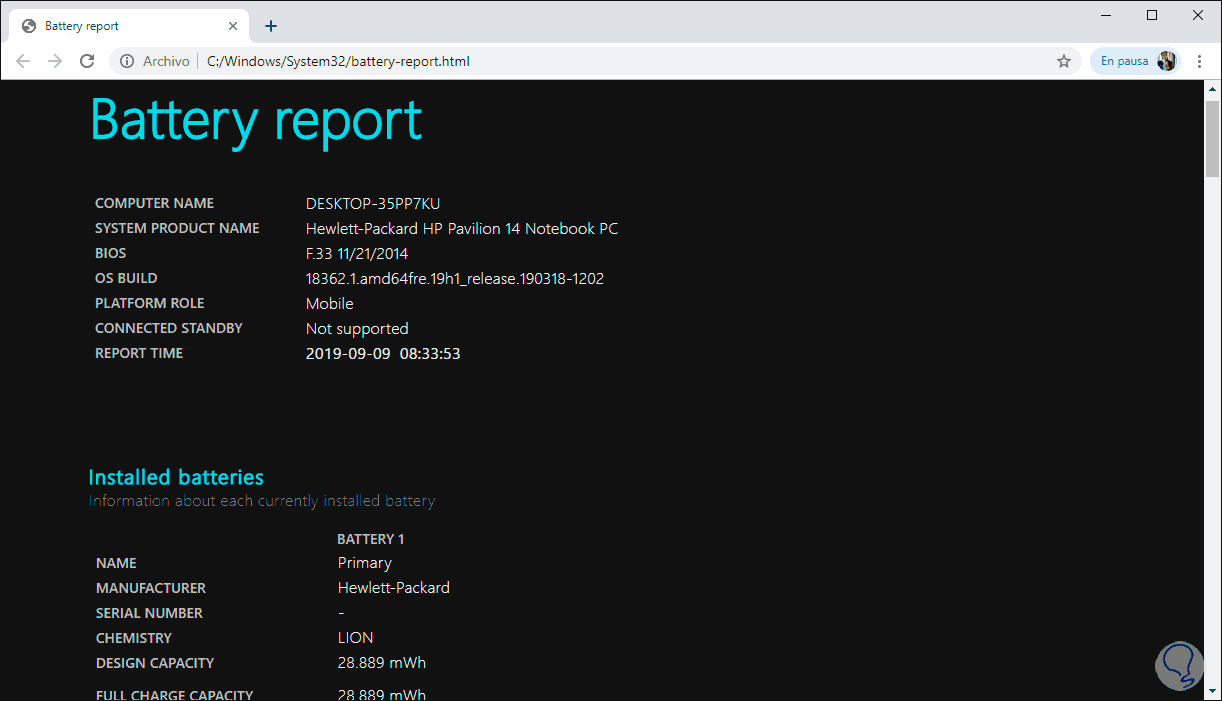Image resolution: width=1222 pixels, height=701 pixels.
Task: Click the Installed batteries heading
Action: [176, 477]
